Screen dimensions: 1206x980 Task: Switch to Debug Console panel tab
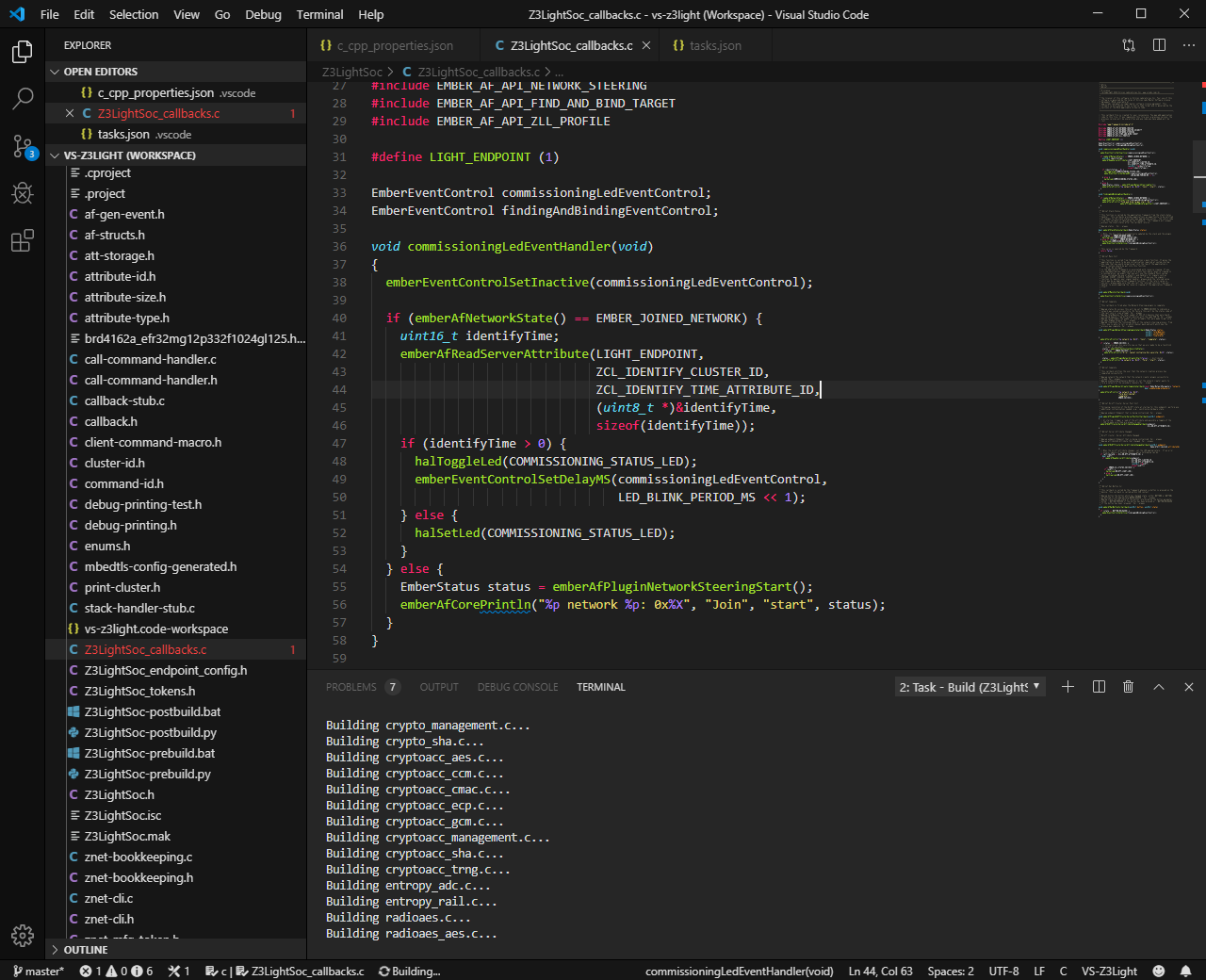tap(517, 687)
